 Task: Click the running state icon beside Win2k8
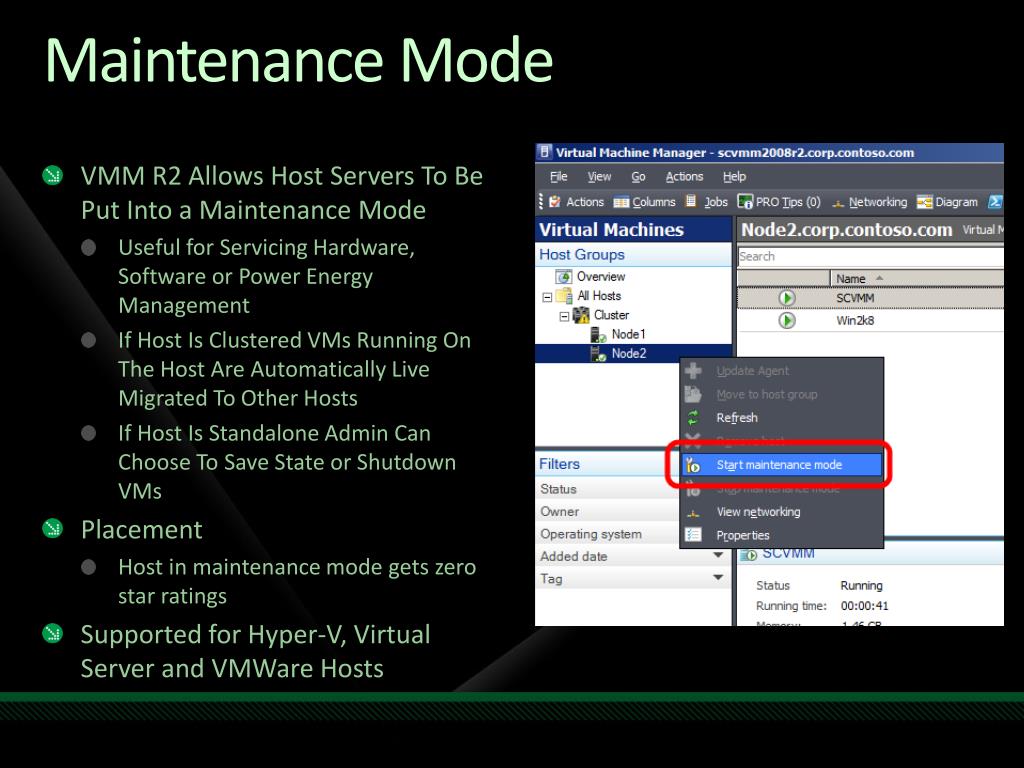787,321
